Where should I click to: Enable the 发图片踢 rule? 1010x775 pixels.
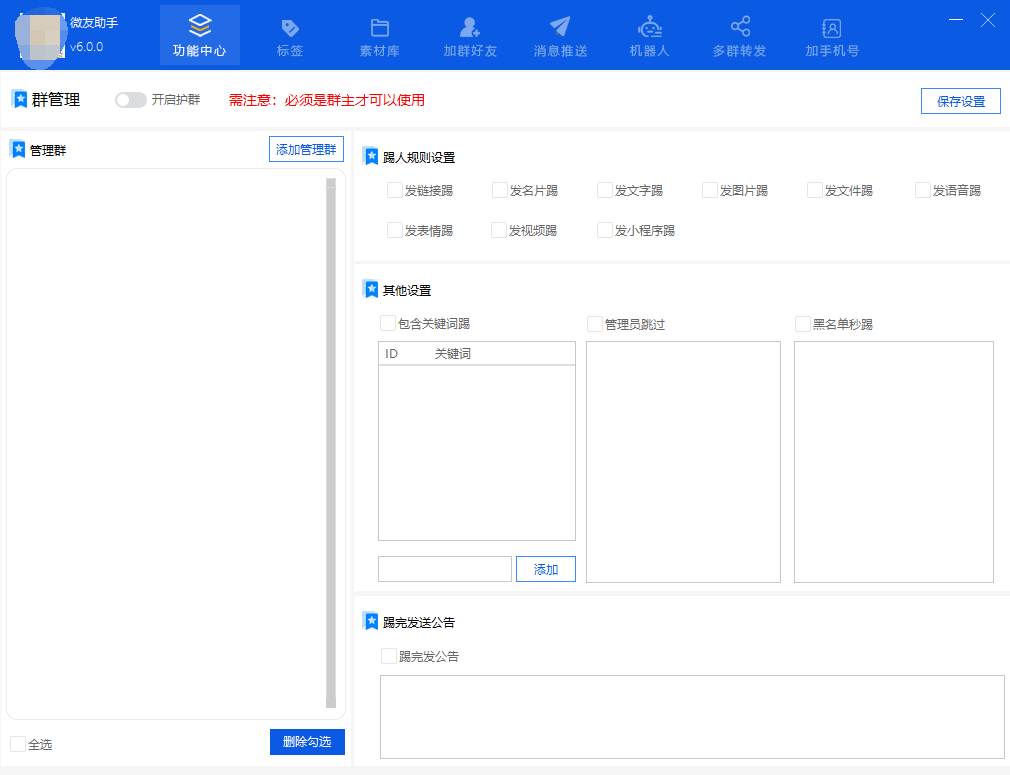point(710,190)
